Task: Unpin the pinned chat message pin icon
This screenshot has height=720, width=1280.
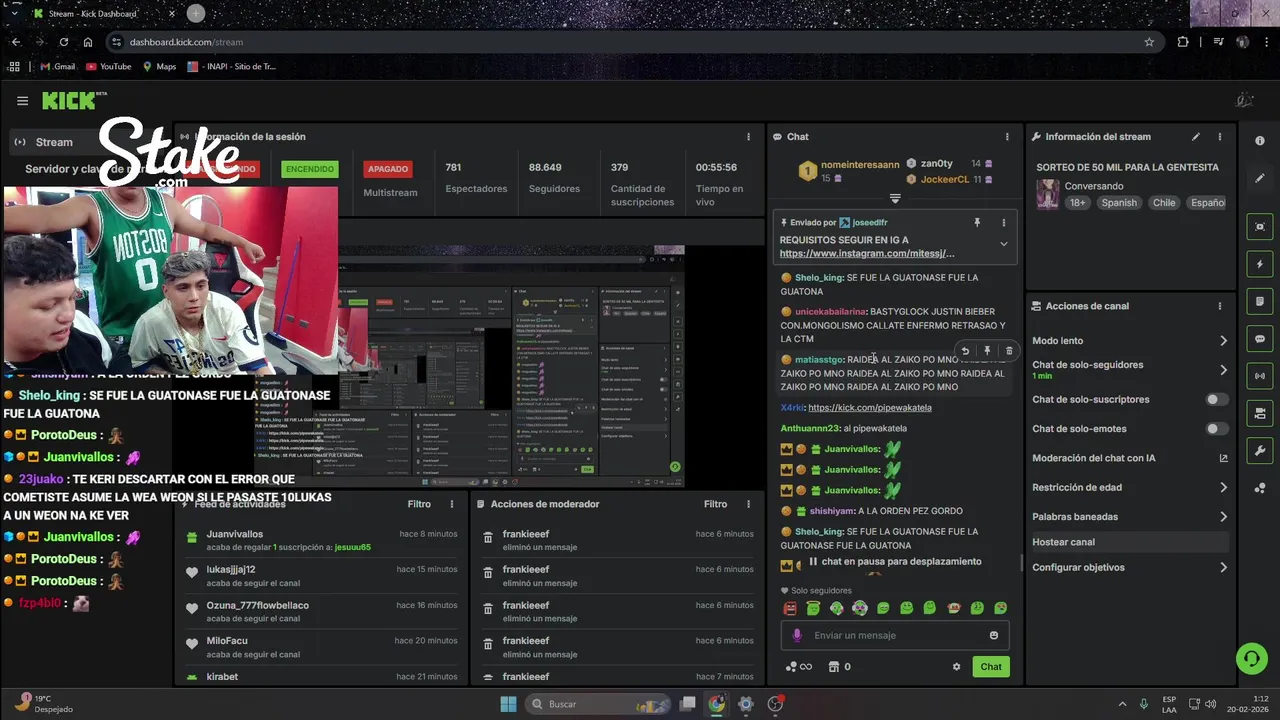Action: pyautogui.click(x=977, y=223)
